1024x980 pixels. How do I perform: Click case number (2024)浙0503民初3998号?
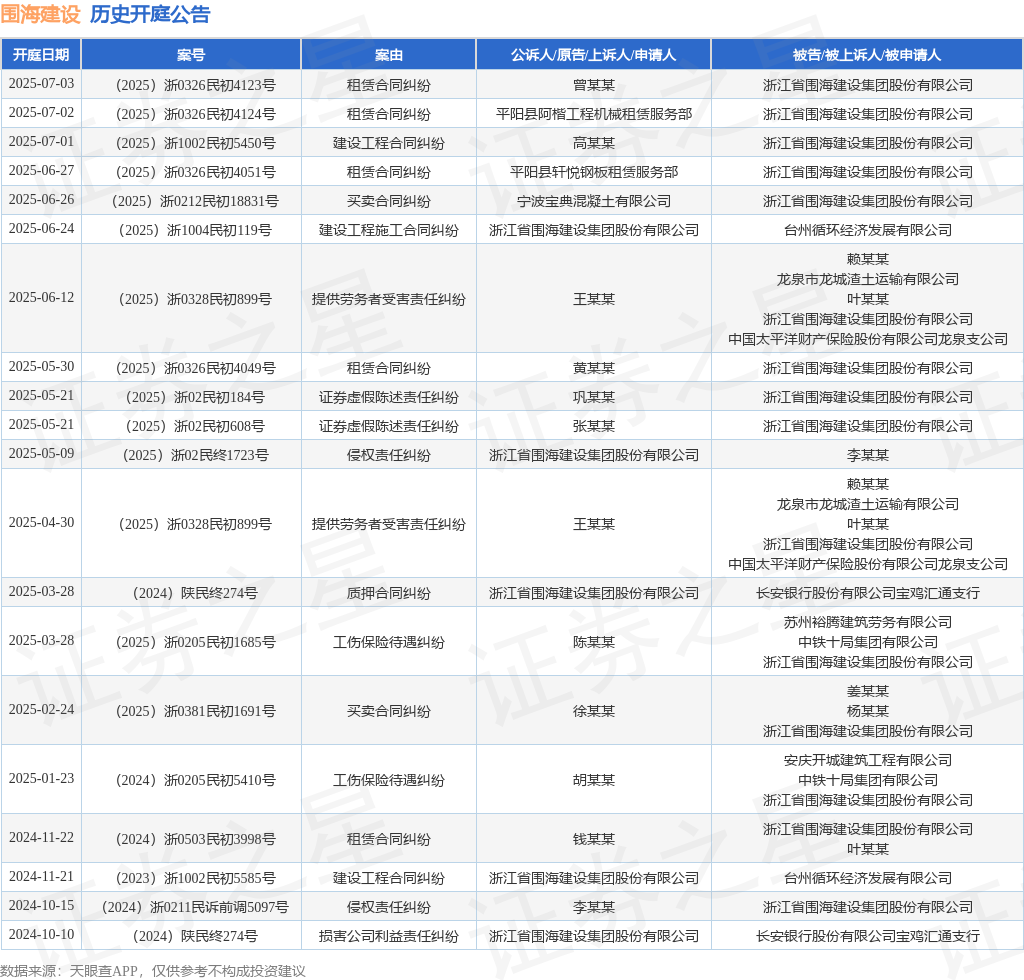195,839
